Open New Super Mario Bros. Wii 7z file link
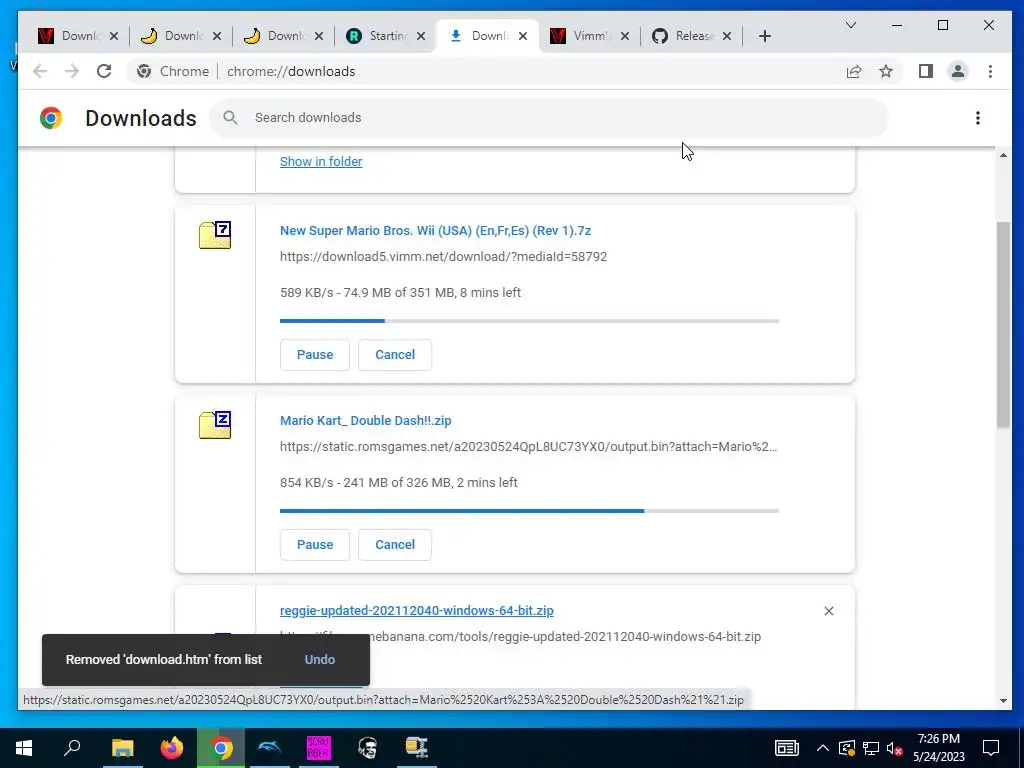The image size is (1024, 768). (436, 231)
